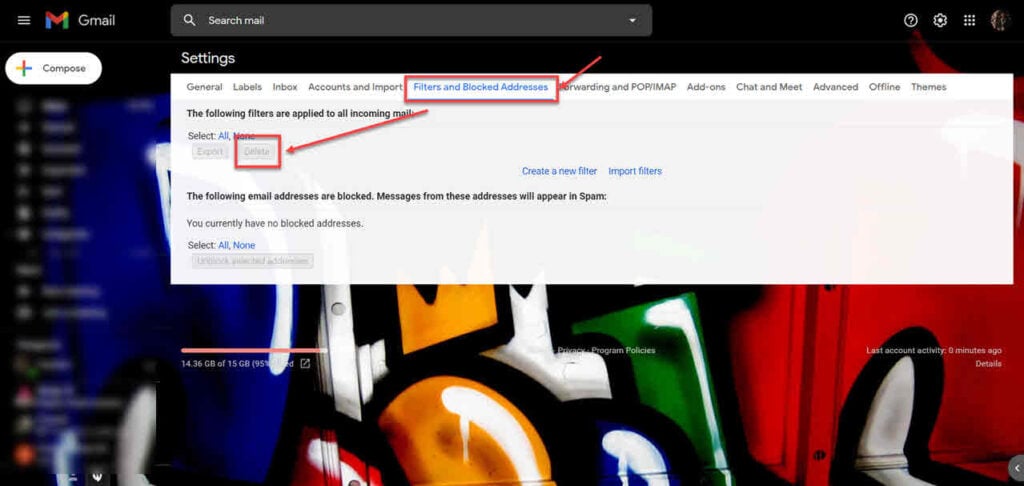Click the magnifier search icon

coord(189,20)
